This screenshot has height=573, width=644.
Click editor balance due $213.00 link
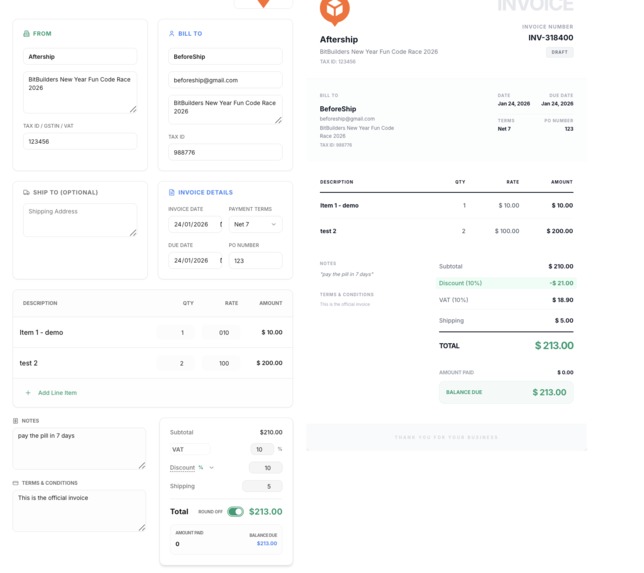[267, 543]
